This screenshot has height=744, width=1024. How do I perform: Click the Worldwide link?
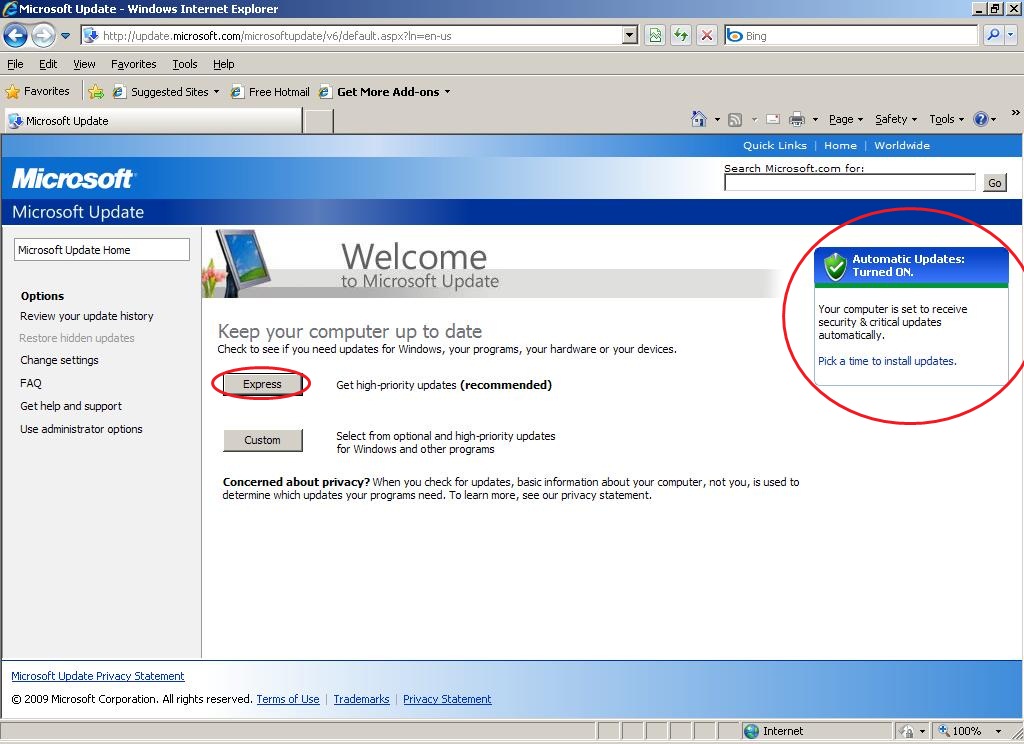(902, 146)
